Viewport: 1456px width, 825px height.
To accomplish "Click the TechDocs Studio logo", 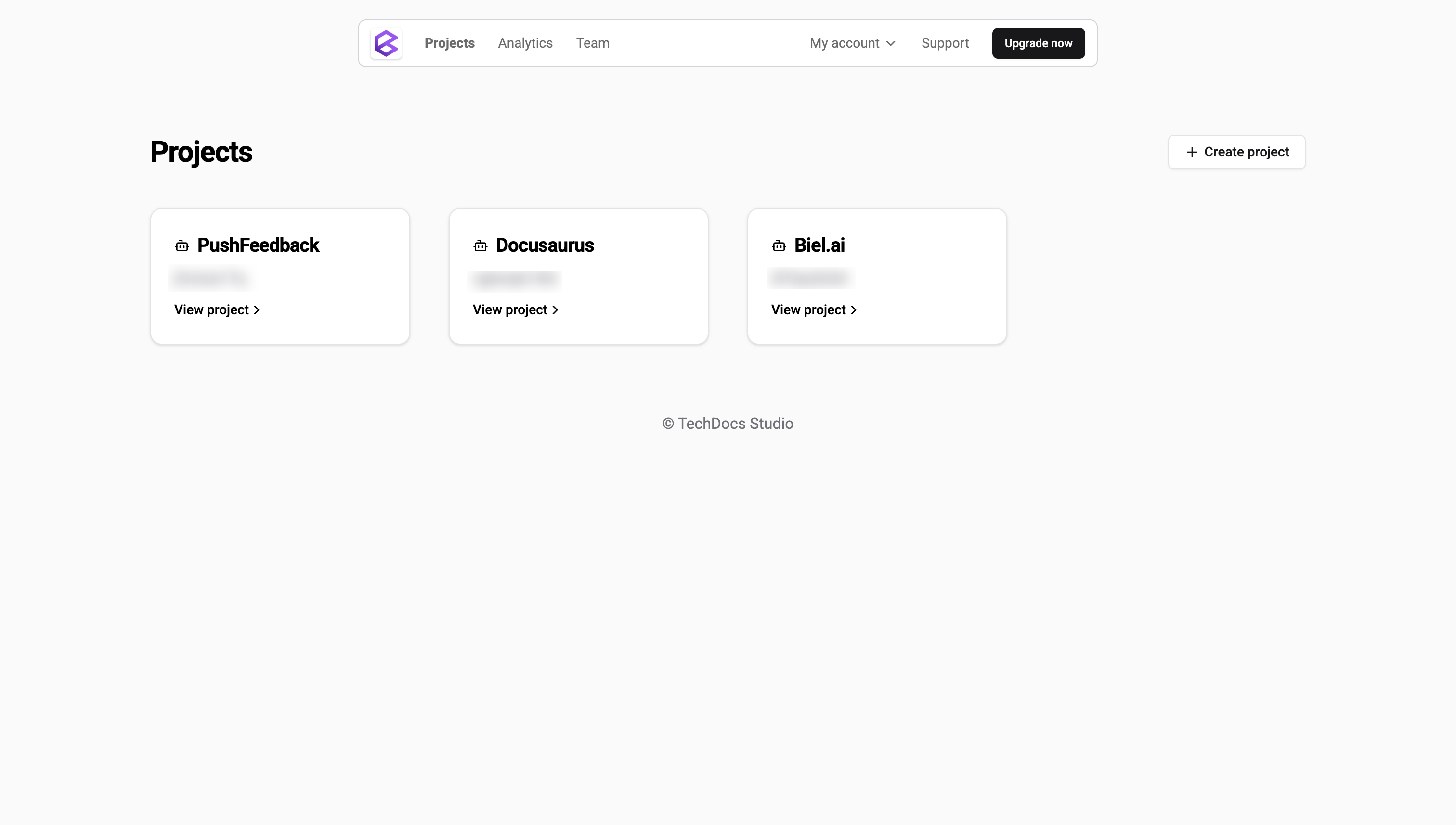I will [x=386, y=43].
